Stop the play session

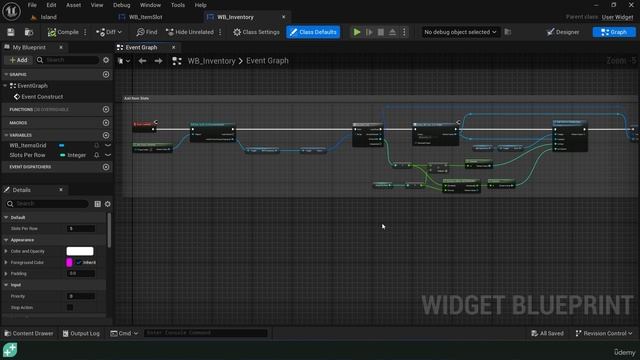tap(380, 32)
